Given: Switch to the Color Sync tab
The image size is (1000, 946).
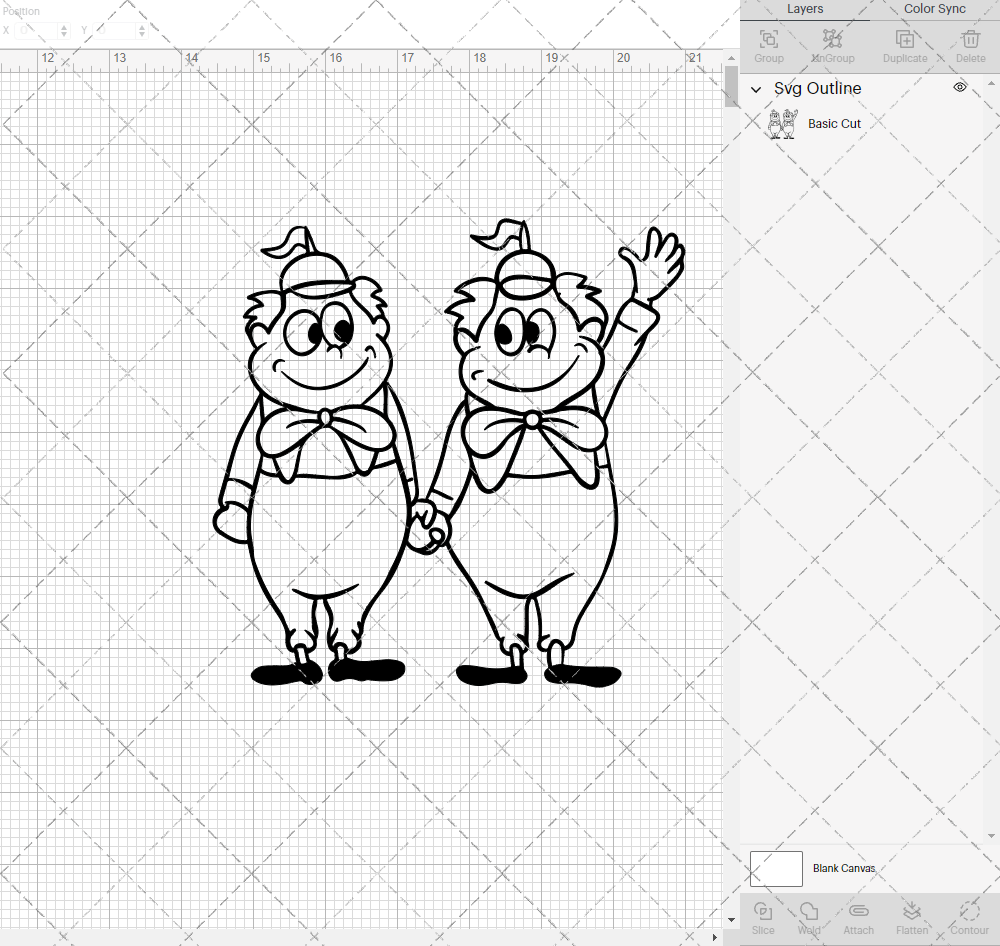Looking at the screenshot, I should pos(934,9).
